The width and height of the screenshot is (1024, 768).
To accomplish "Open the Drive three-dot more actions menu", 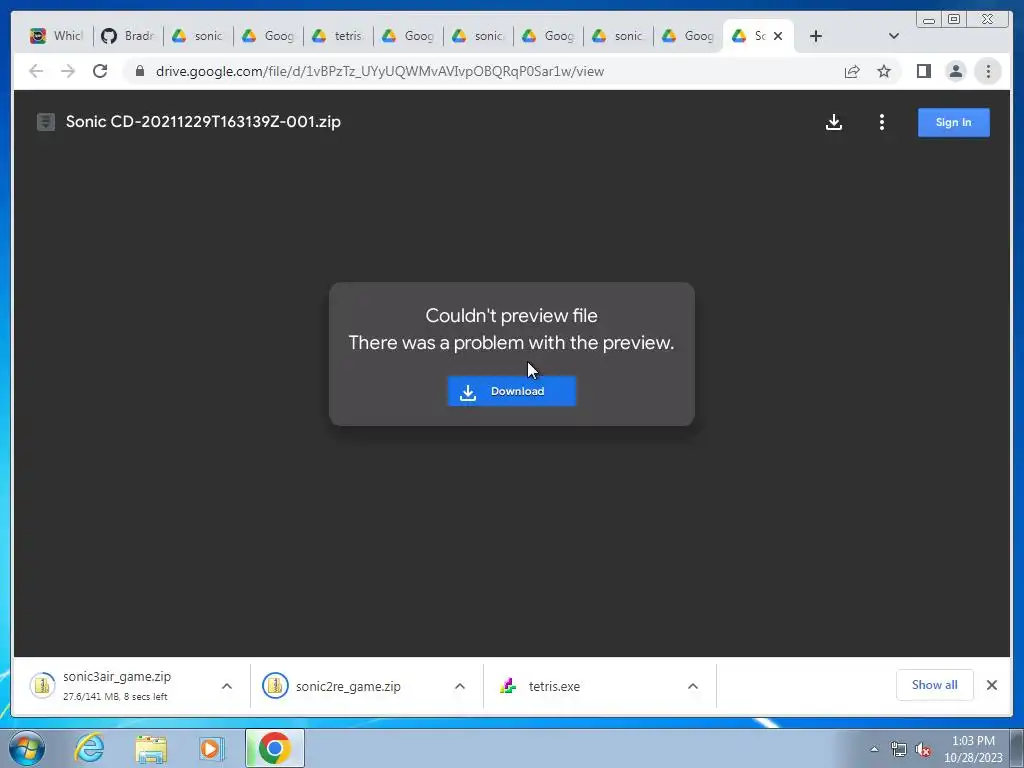I will coord(882,122).
